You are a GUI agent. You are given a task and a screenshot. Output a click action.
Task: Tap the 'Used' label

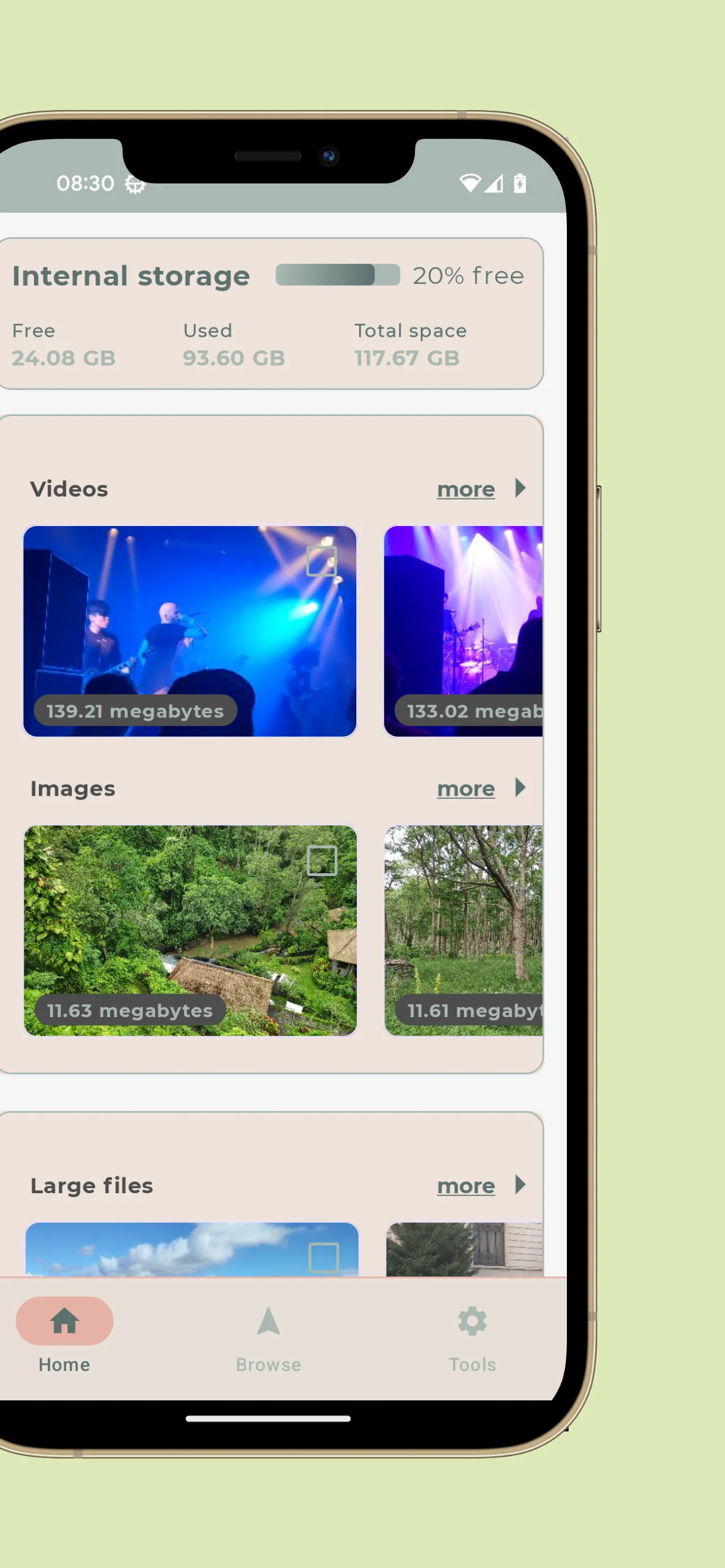tap(208, 331)
